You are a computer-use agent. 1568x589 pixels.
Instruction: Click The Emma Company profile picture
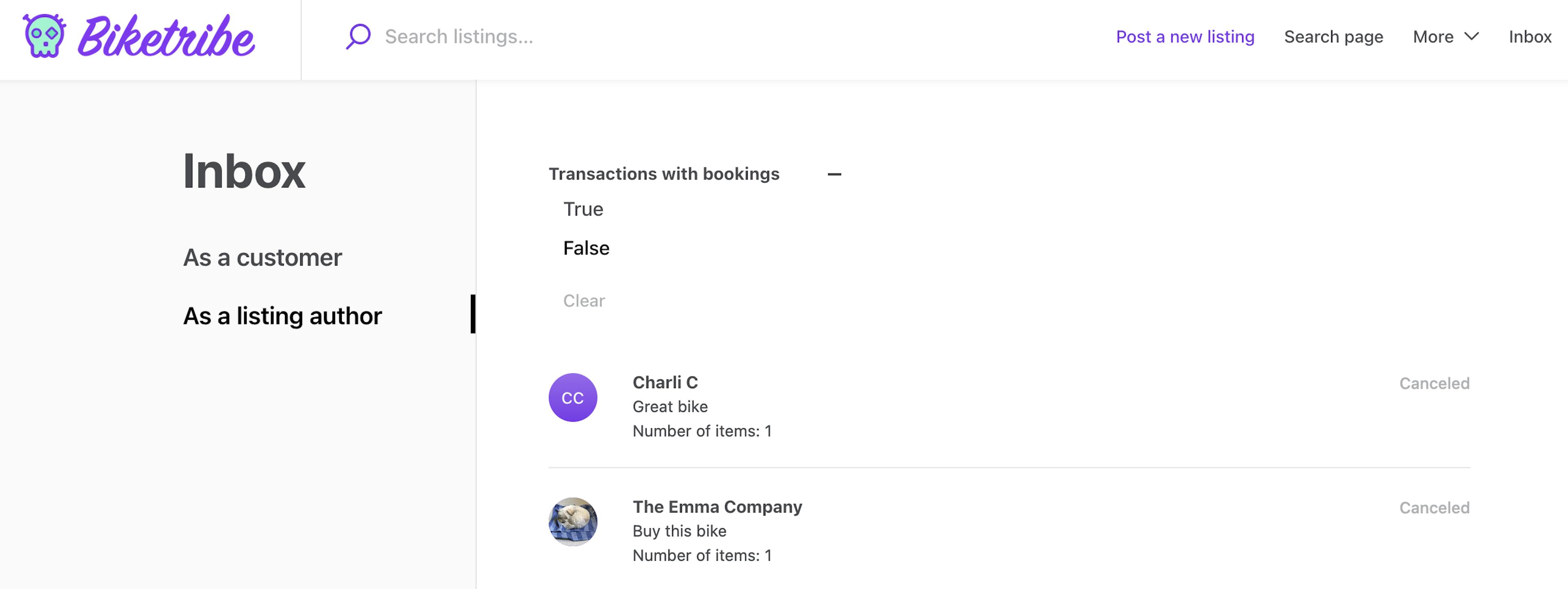tap(572, 521)
